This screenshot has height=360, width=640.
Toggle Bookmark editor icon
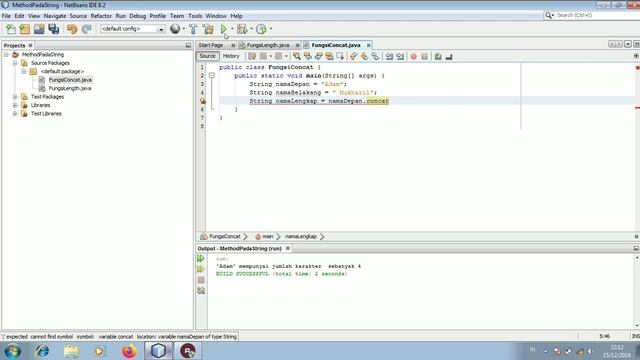point(375,56)
